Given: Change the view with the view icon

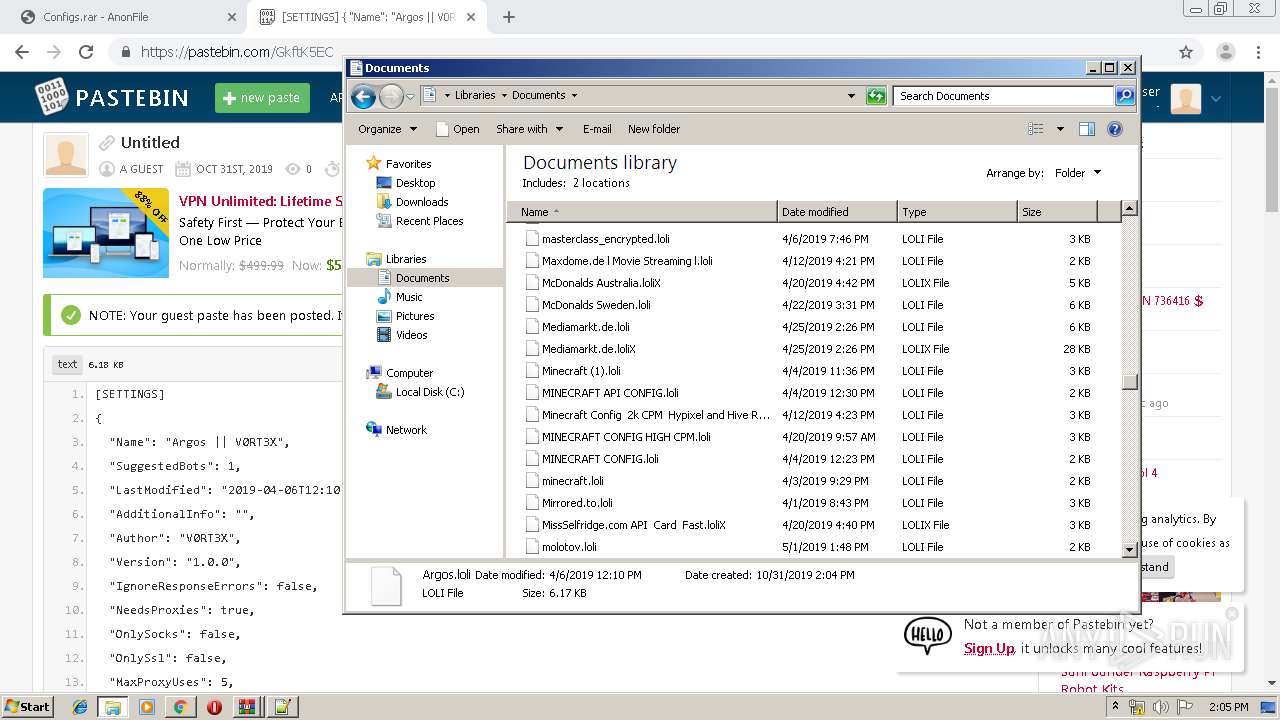Looking at the screenshot, I should [1036, 129].
